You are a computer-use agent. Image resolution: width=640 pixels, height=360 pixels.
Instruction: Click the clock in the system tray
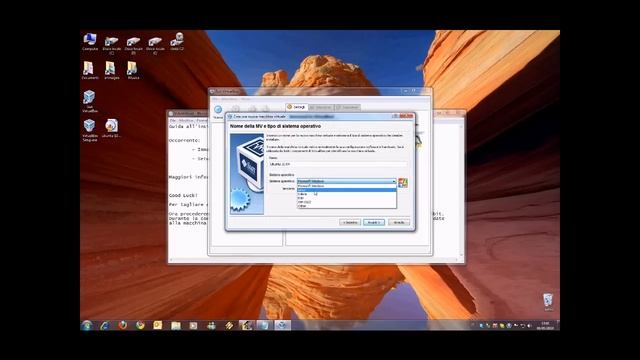pyautogui.click(x=545, y=326)
